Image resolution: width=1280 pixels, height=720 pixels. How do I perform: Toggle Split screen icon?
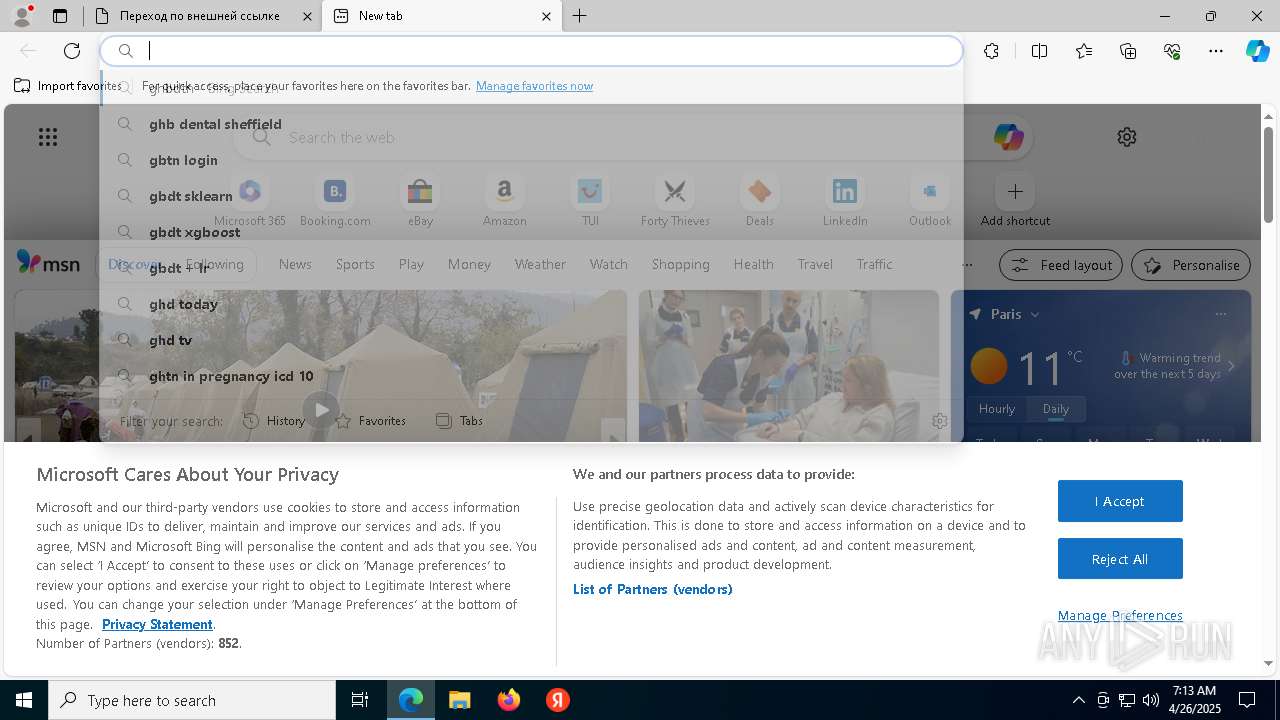coord(1039,51)
